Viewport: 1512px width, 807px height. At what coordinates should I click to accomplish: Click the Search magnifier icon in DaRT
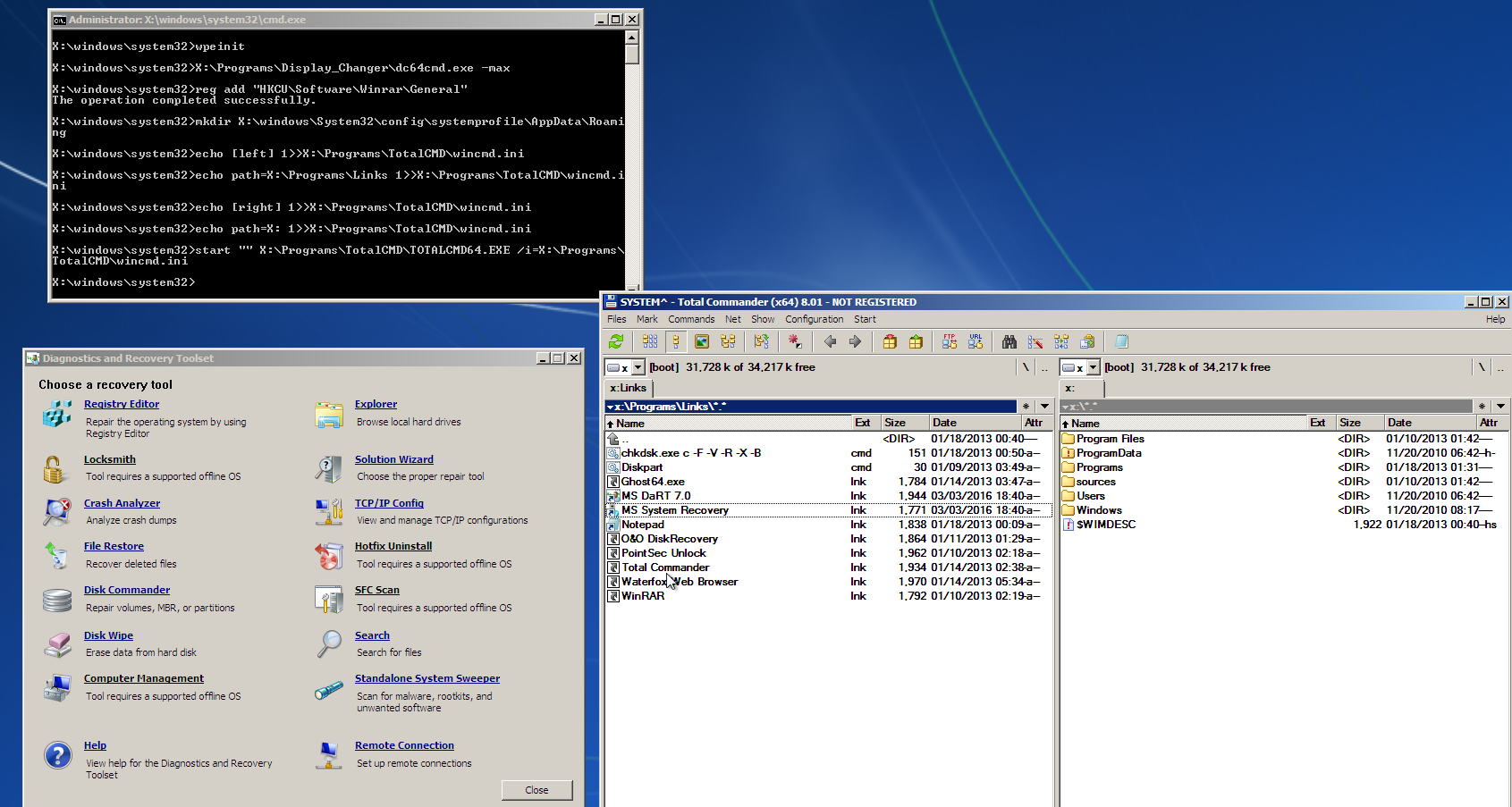tap(329, 643)
